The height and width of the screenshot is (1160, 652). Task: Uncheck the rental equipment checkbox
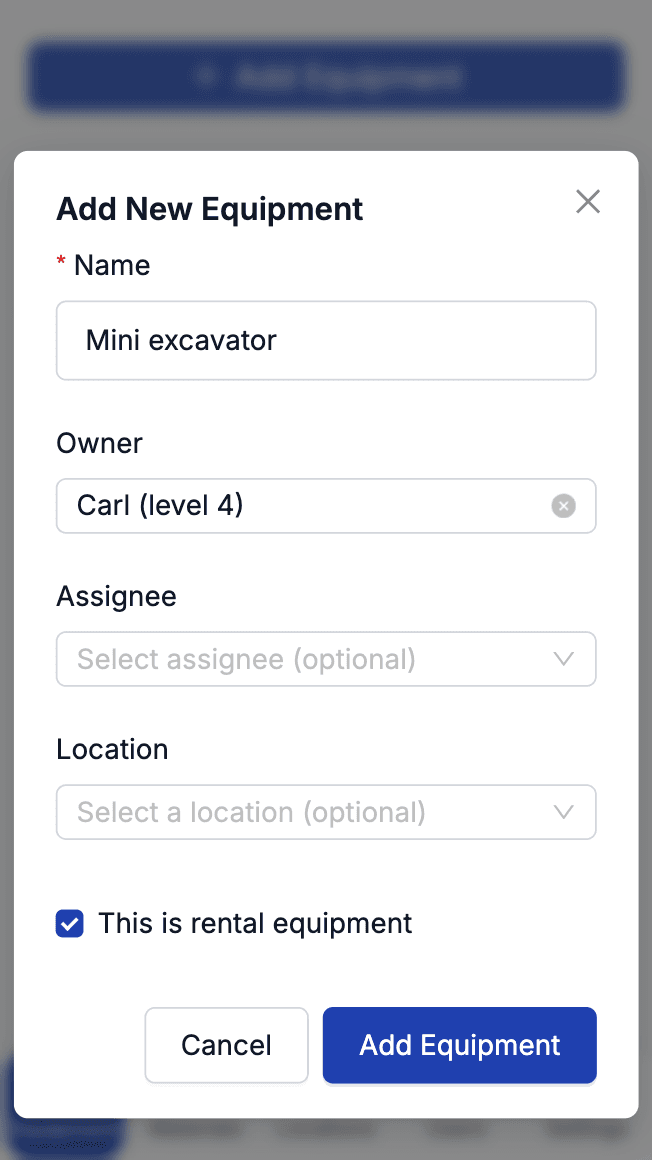tap(70, 924)
